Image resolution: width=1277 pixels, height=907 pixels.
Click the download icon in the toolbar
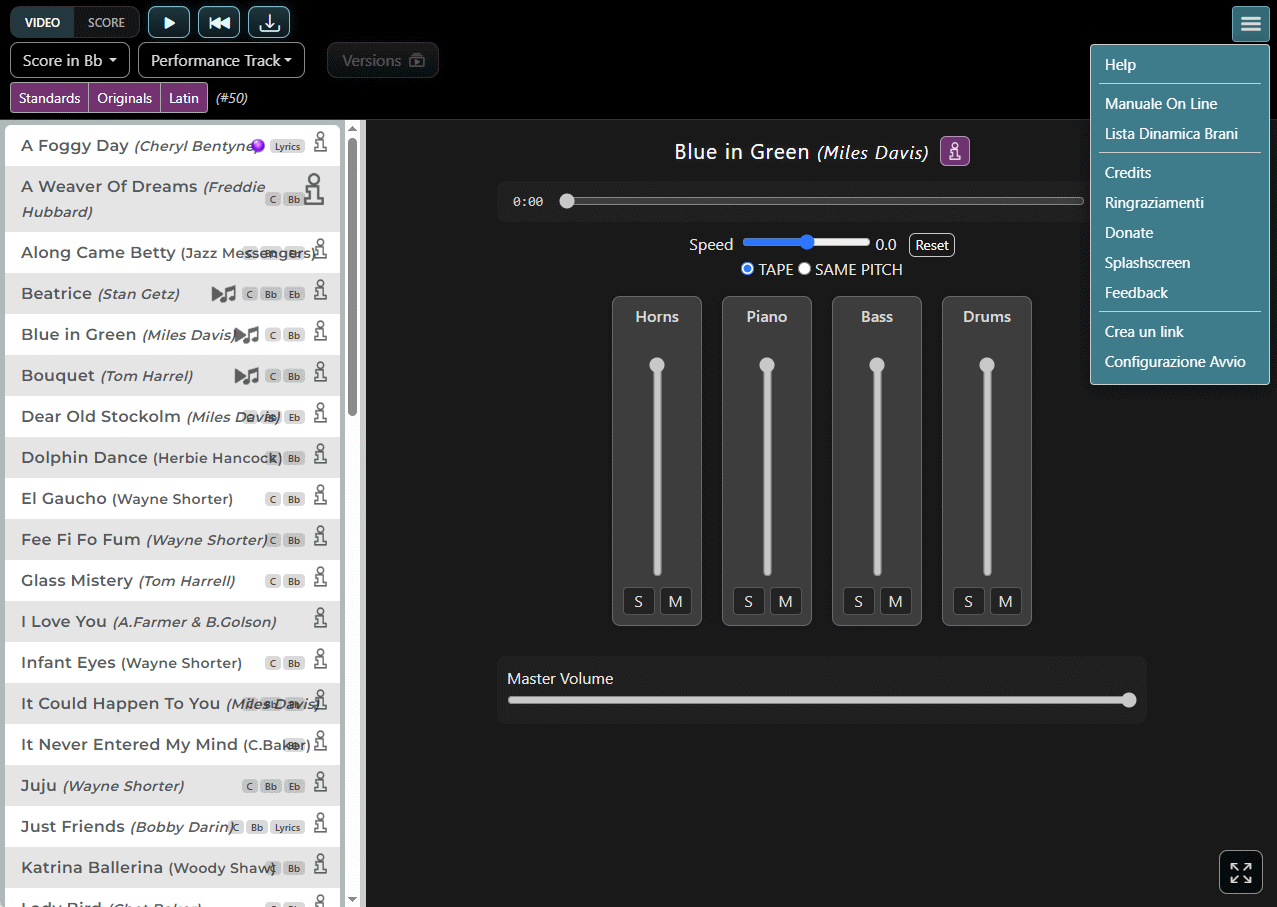pyautogui.click(x=269, y=22)
